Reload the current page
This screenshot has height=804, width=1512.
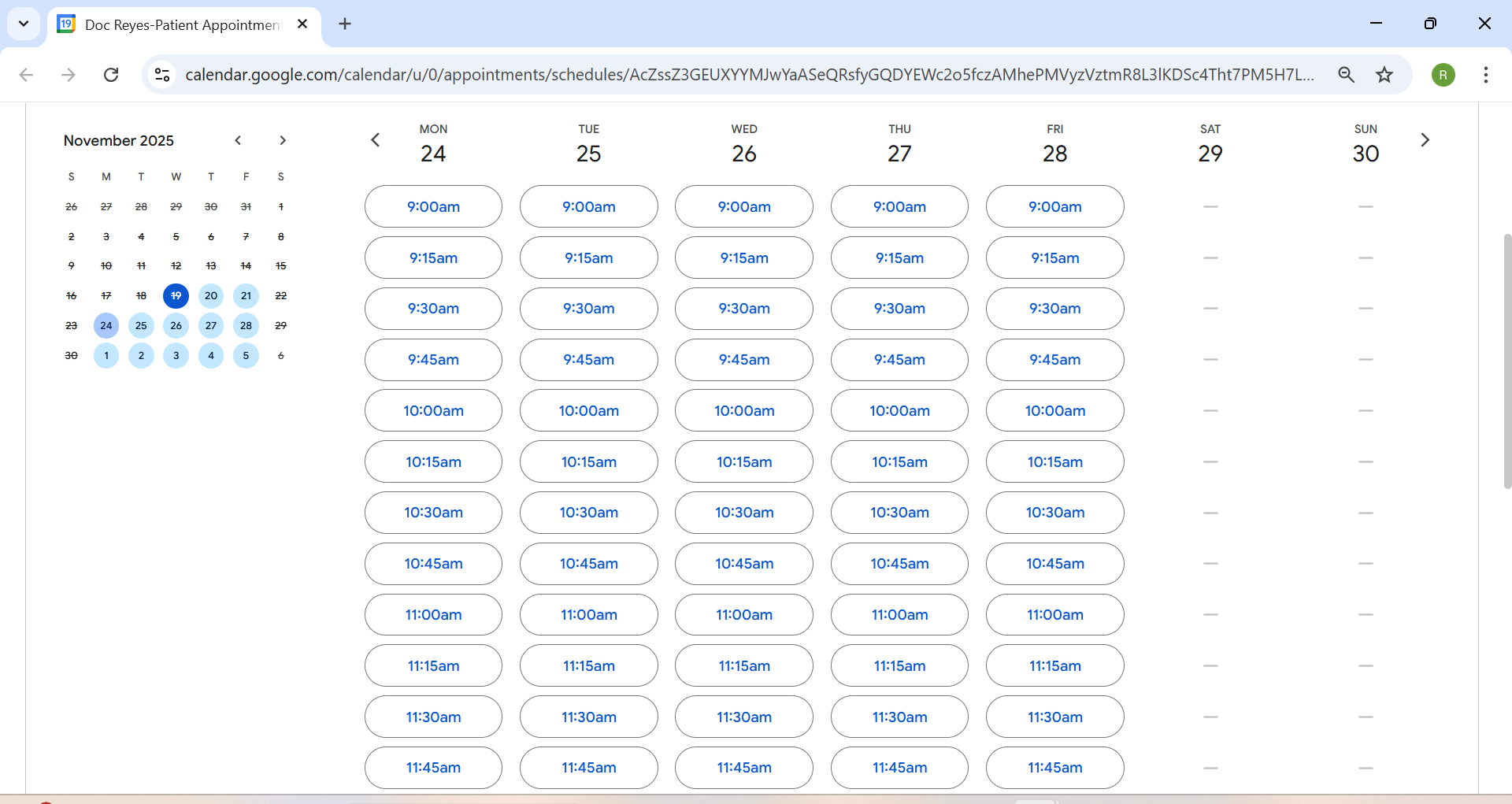[111, 75]
